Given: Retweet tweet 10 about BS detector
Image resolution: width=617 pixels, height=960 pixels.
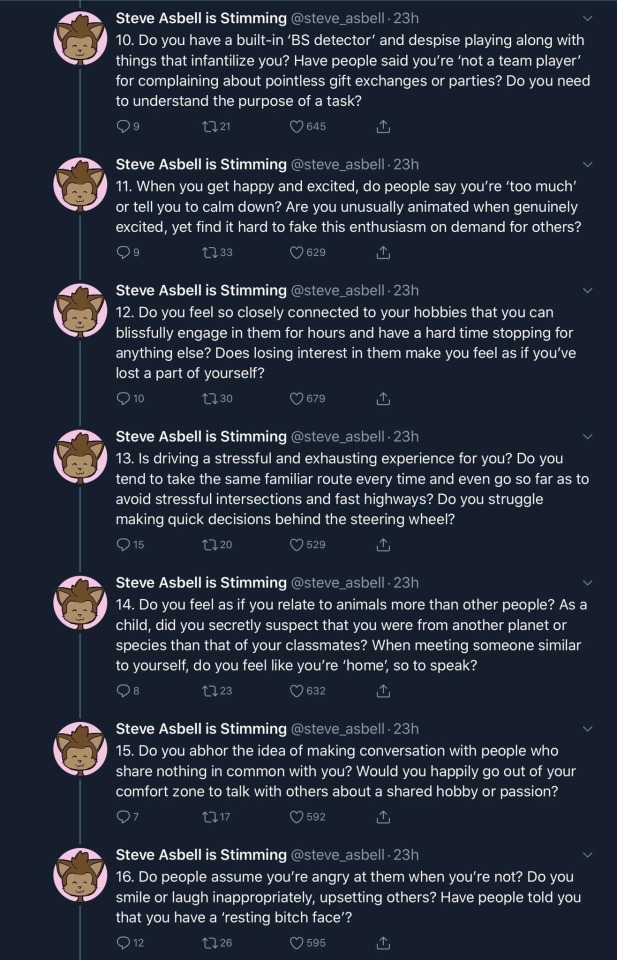Looking at the screenshot, I should (209, 127).
